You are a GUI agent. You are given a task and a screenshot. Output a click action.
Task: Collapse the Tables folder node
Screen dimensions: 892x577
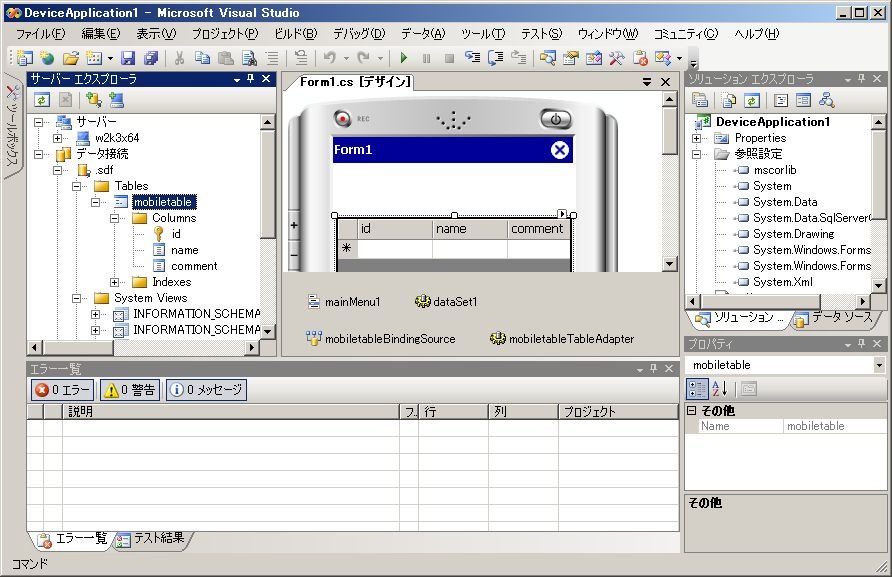point(76,186)
